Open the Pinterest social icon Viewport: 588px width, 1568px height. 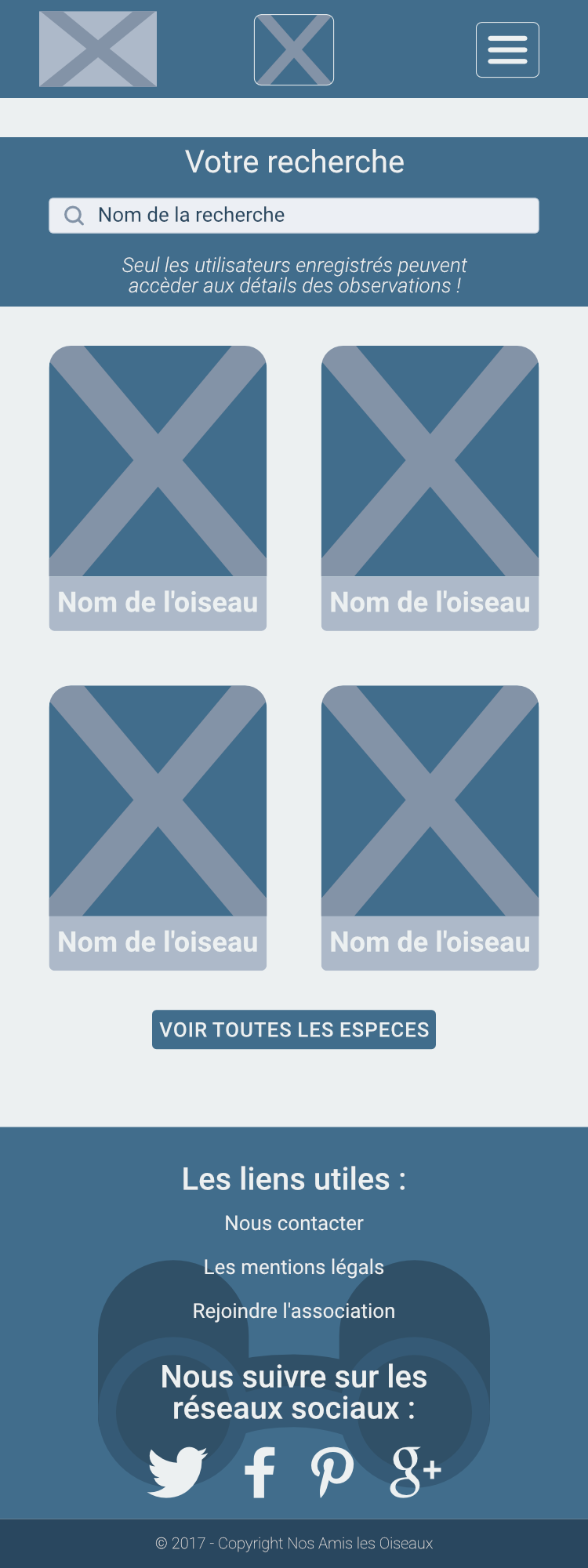coord(332,1472)
